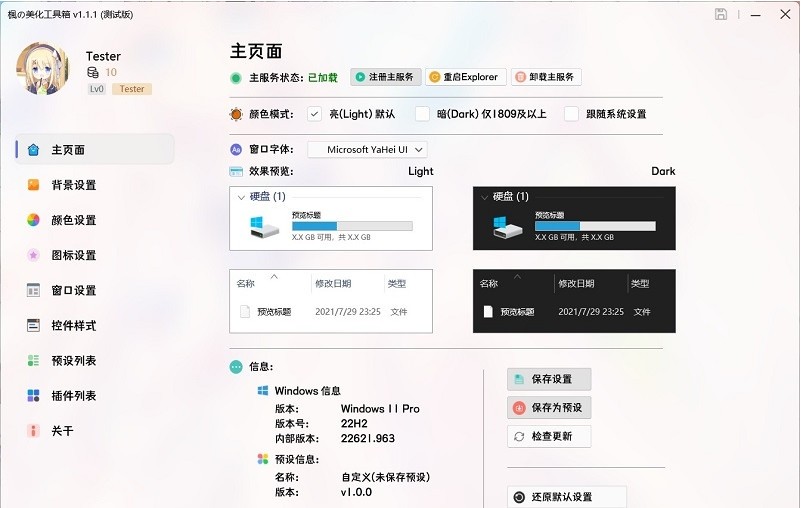Click the user avatar picture
Screen dimensions: 802x508
pos(43,69)
